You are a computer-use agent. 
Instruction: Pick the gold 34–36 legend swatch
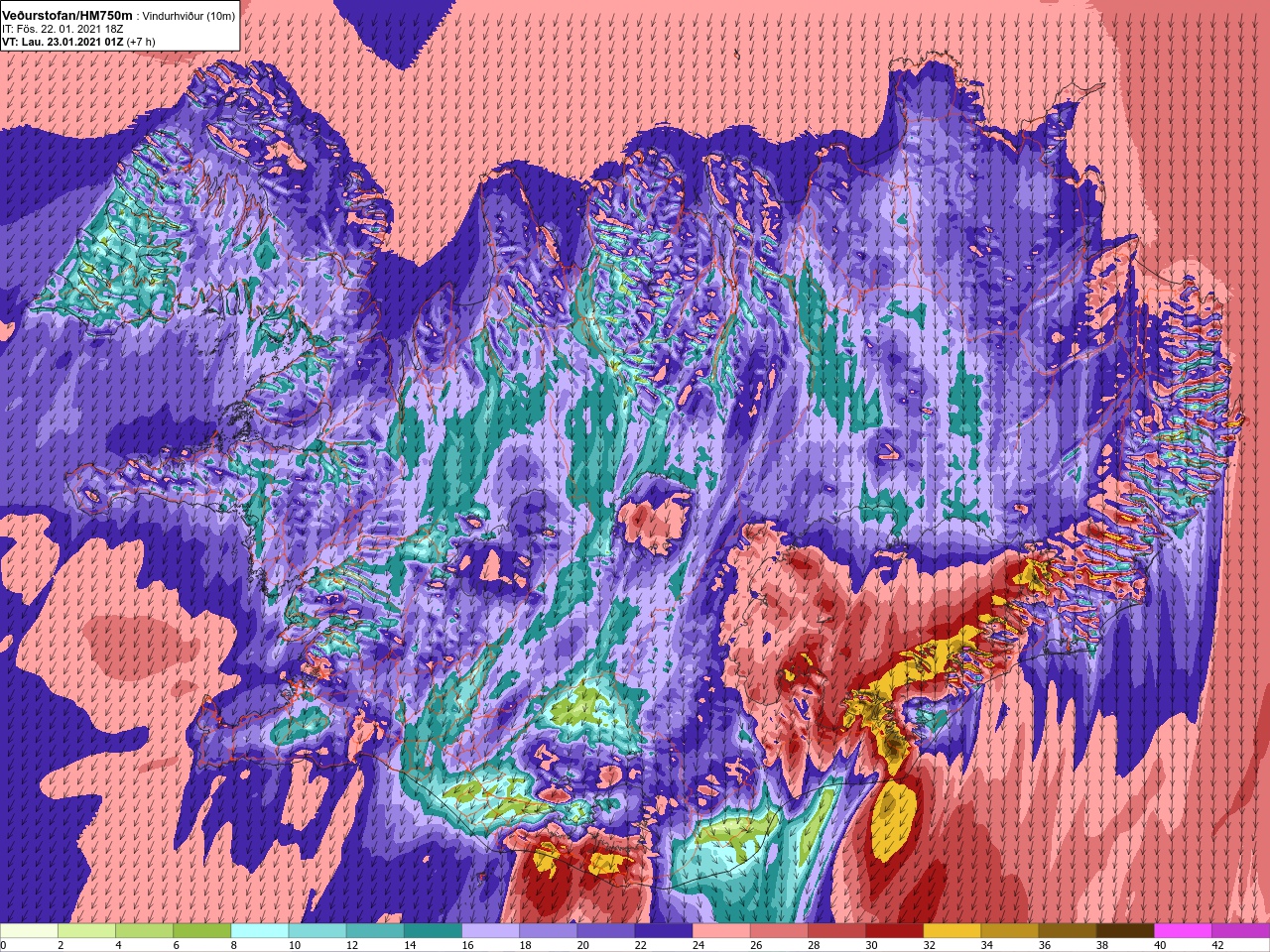click(x=1010, y=931)
